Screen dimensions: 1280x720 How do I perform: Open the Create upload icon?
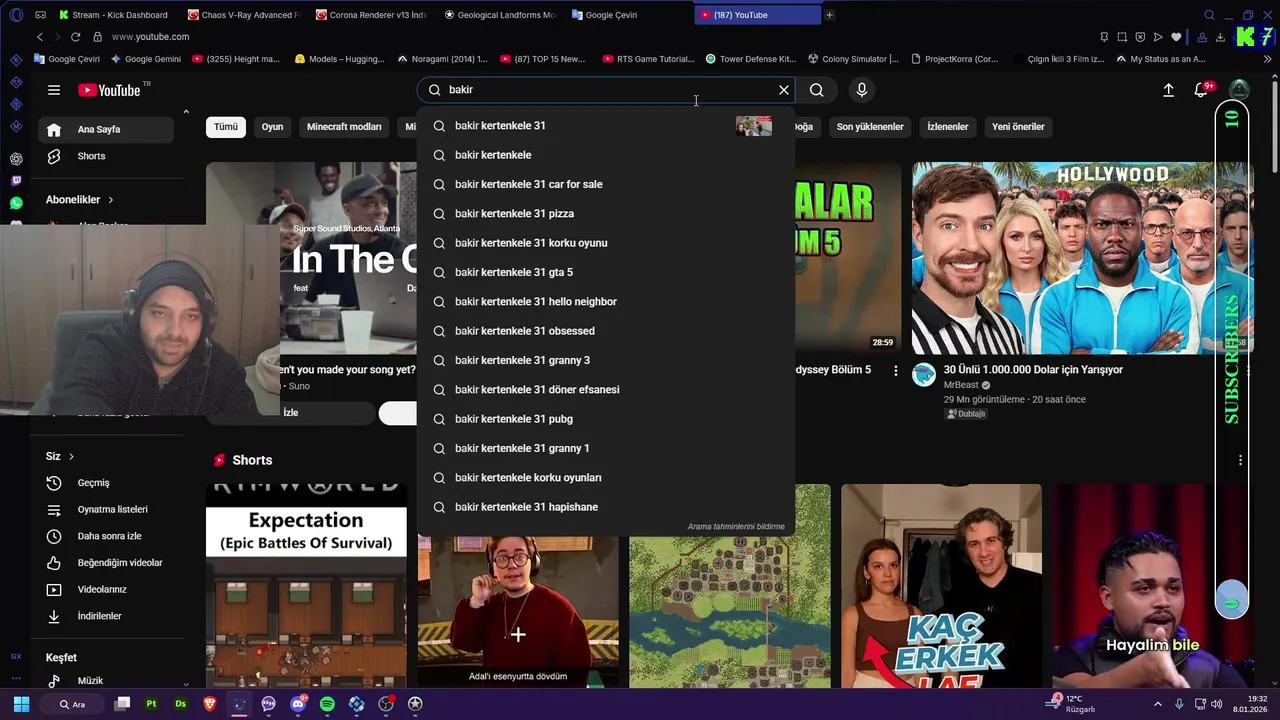[x=1168, y=90]
